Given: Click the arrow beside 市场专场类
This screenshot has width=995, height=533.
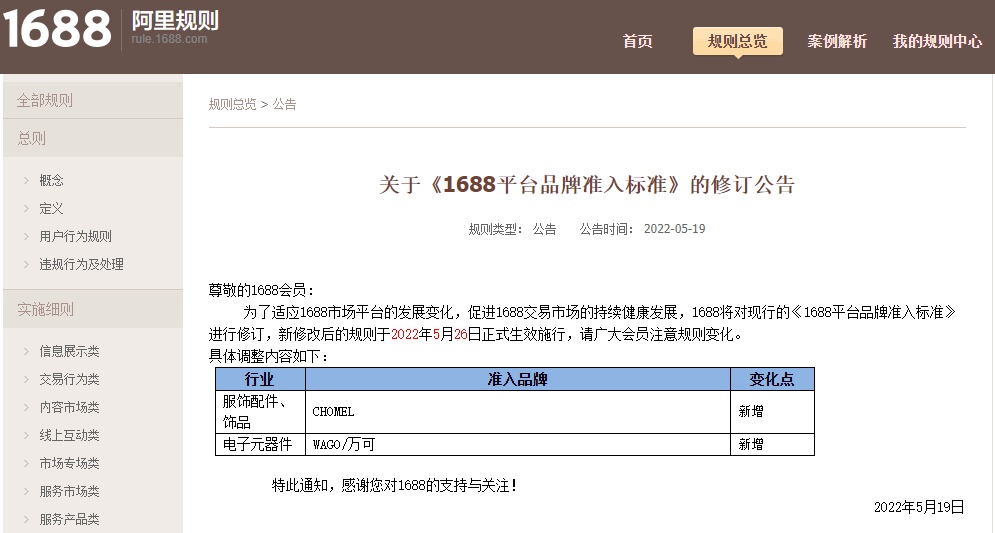Looking at the screenshot, I should point(27,463).
